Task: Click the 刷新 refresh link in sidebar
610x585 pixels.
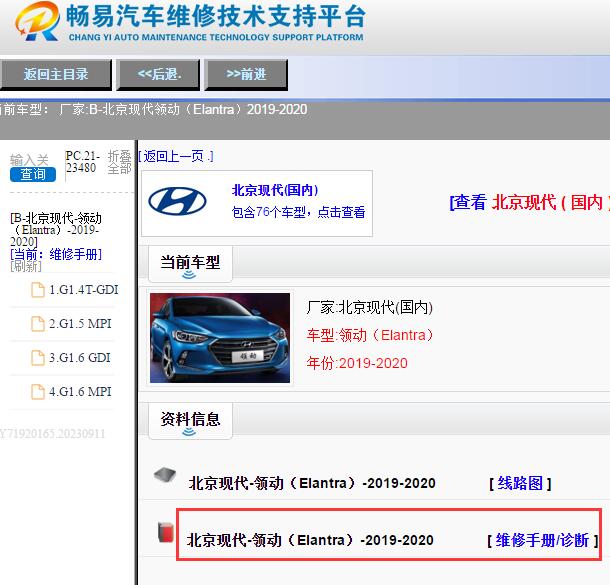Action: pos(26,266)
